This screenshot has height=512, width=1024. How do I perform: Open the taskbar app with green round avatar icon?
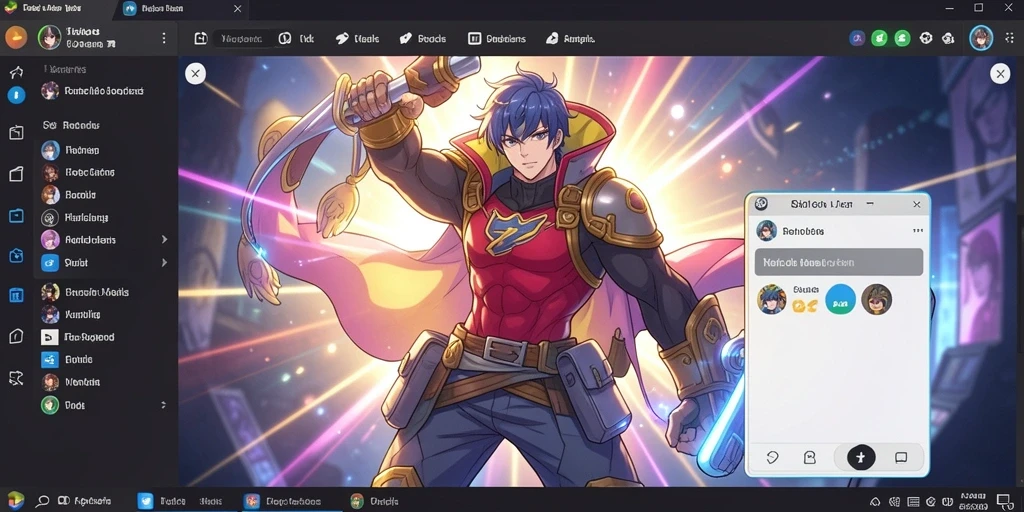357,501
